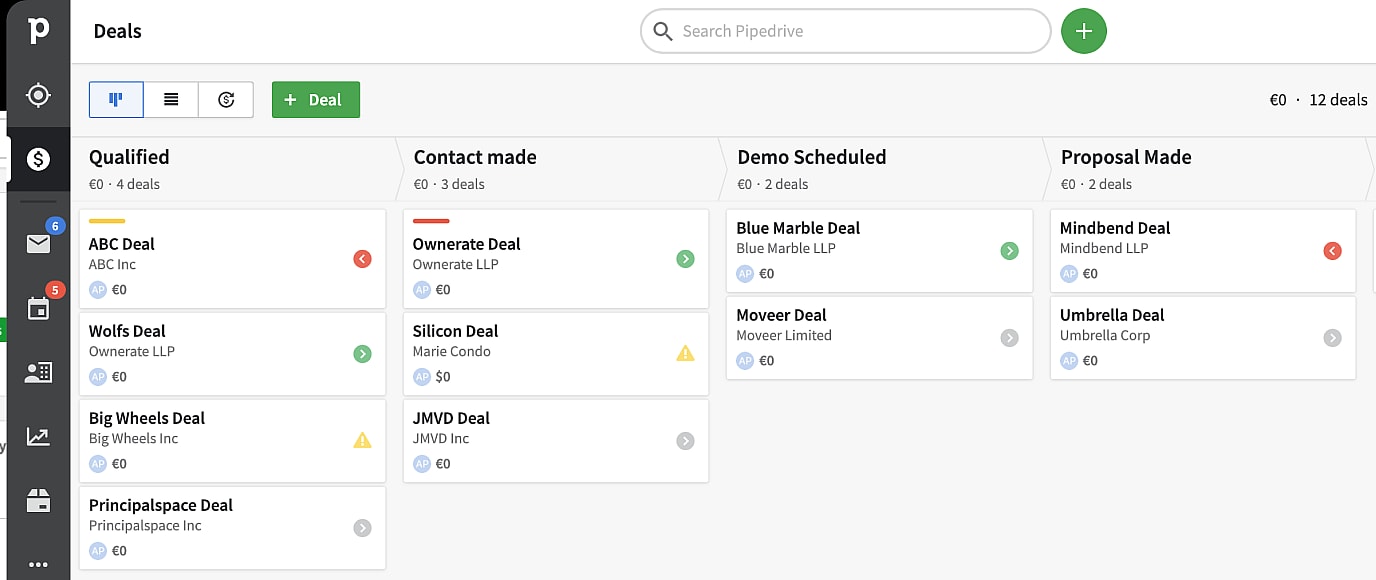Click the green Deal button
The image size is (1376, 580).
click(315, 100)
